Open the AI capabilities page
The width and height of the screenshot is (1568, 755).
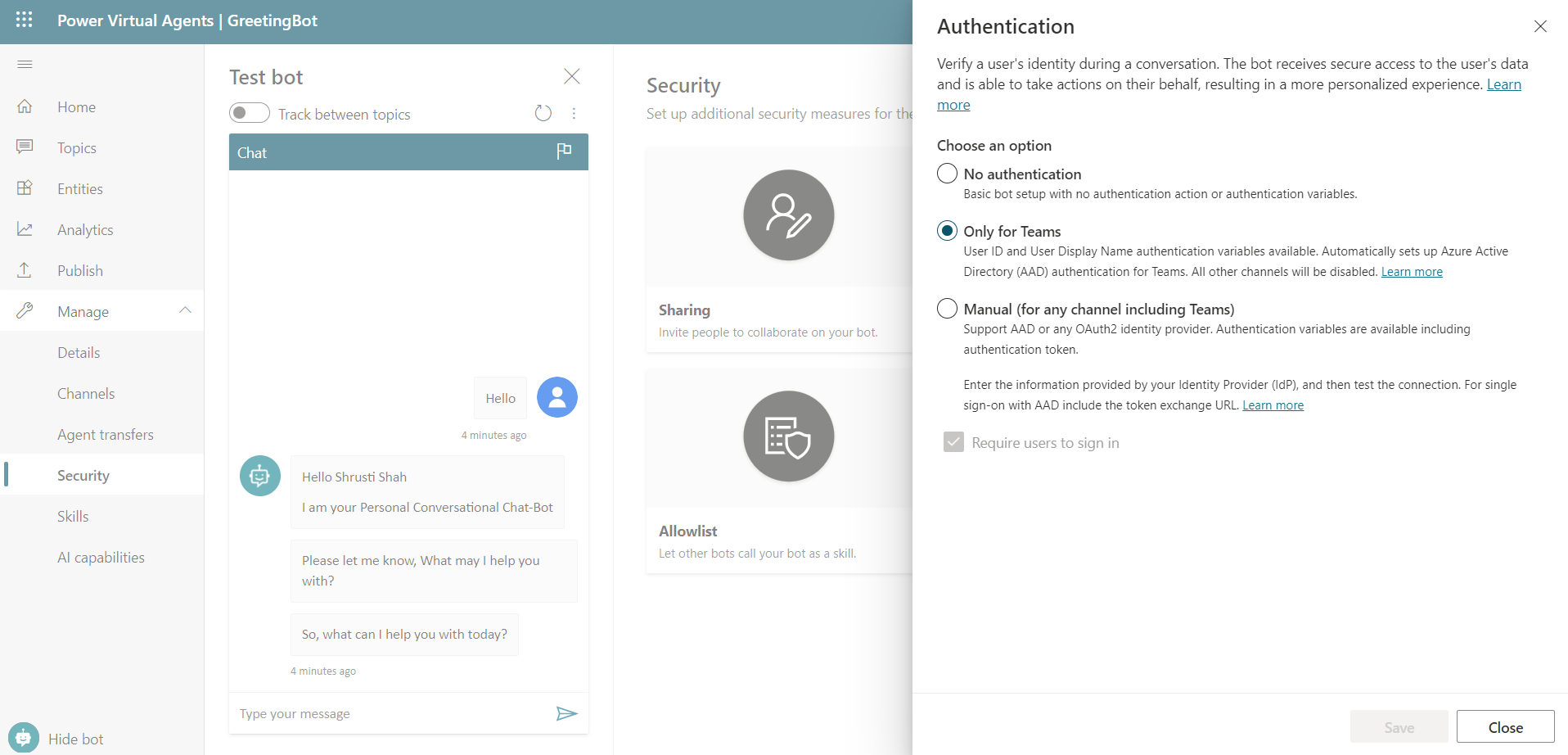click(x=101, y=557)
